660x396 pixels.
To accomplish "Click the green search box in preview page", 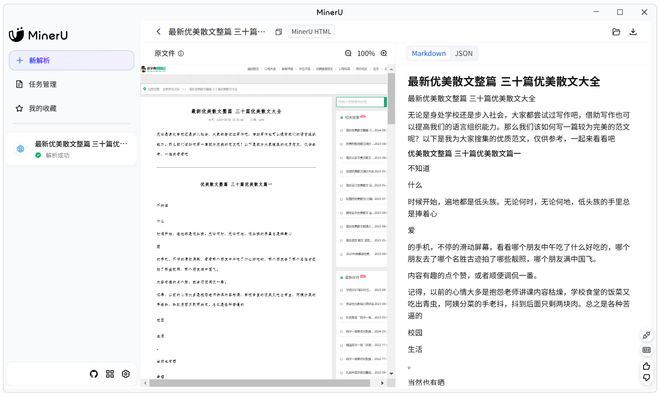I will 361,102.
